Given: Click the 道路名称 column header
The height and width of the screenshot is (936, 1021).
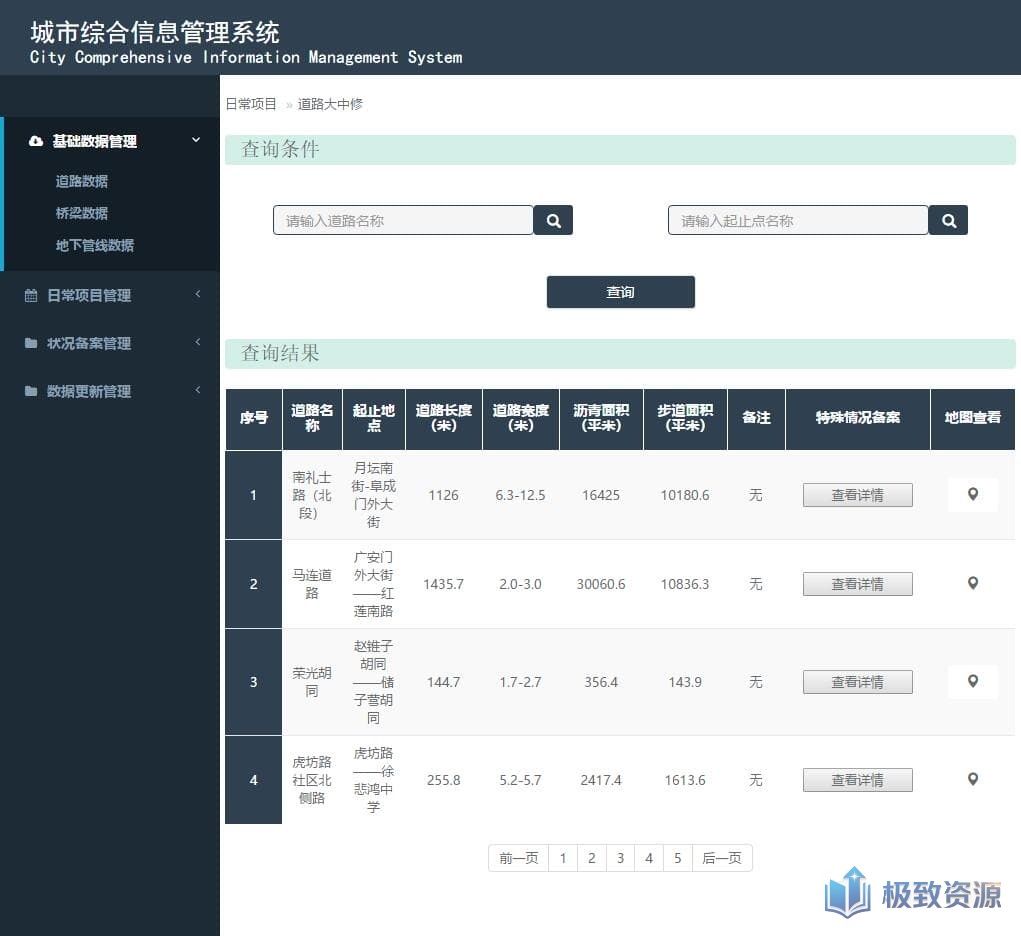Looking at the screenshot, I should coord(312,419).
